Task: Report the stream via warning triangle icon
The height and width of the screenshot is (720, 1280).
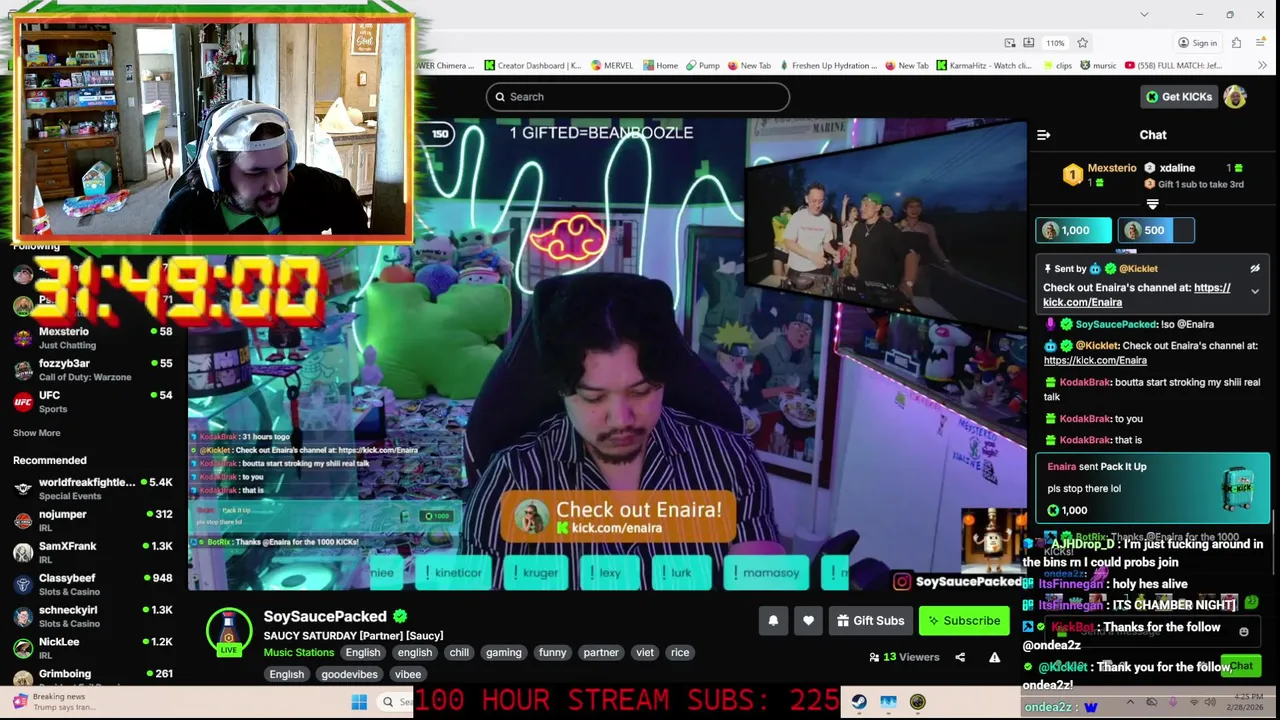Action: [994, 657]
